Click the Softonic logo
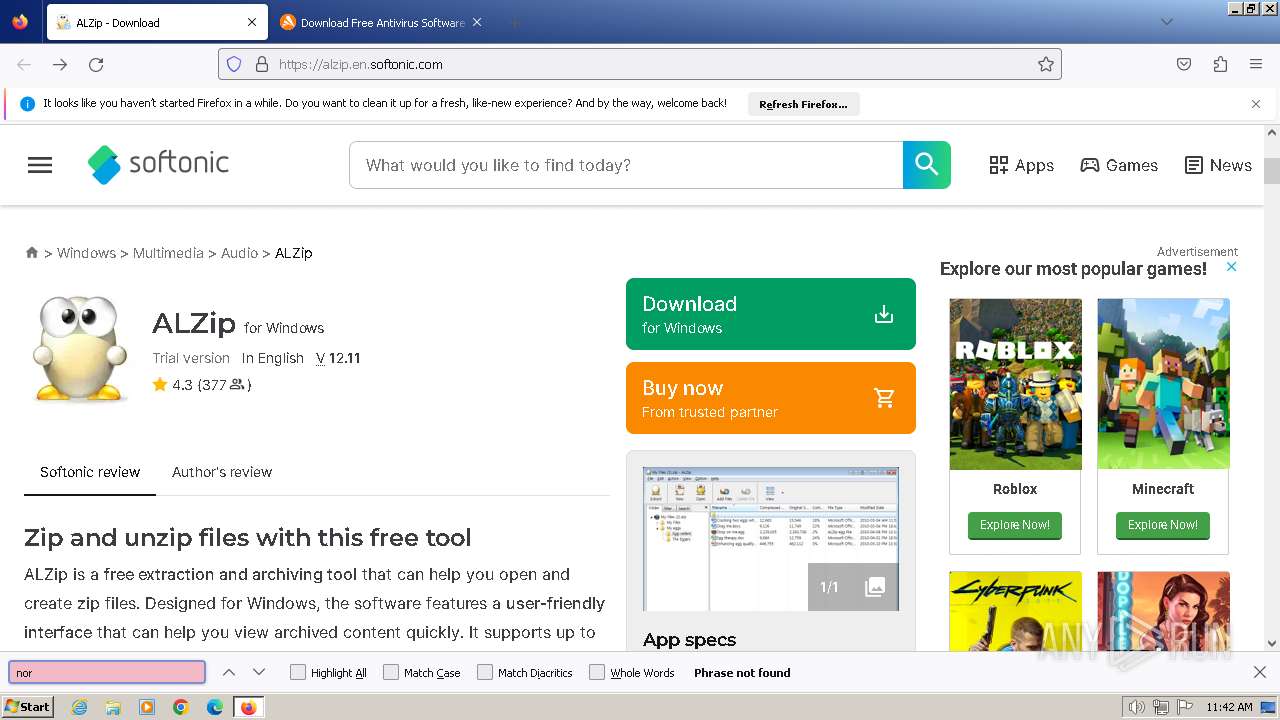The height and width of the screenshot is (720, 1280). (158, 164)
